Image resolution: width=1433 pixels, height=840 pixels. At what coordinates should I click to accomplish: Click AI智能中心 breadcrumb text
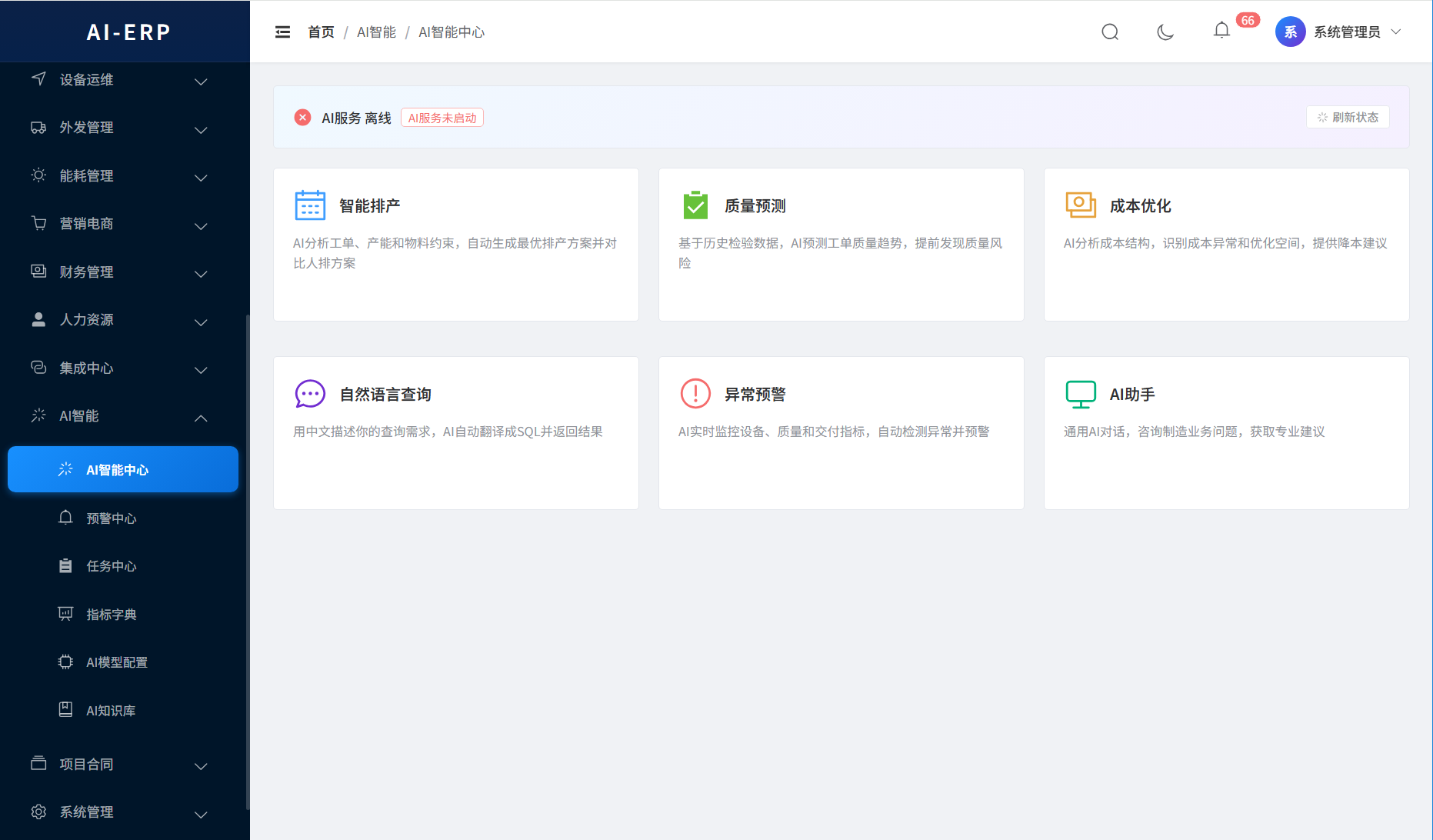pos(452,32)
